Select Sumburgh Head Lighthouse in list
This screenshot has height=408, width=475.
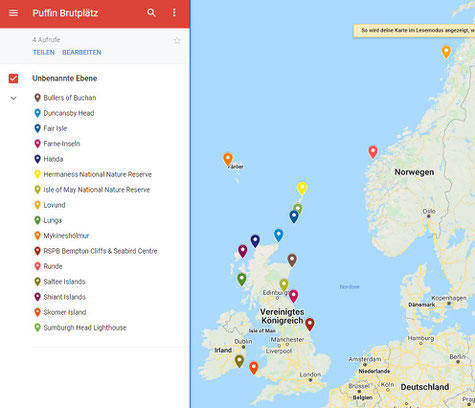80,328
